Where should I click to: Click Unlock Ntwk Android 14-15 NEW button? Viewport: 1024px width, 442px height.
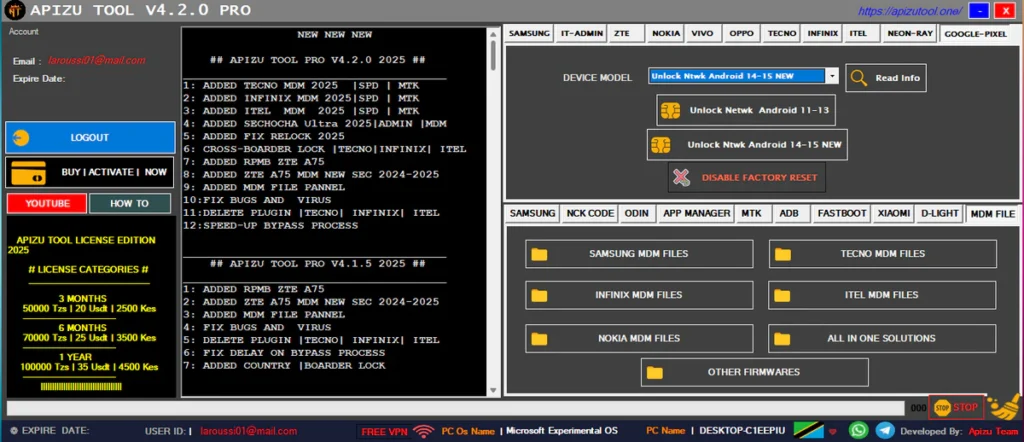(x=747, y=144)
